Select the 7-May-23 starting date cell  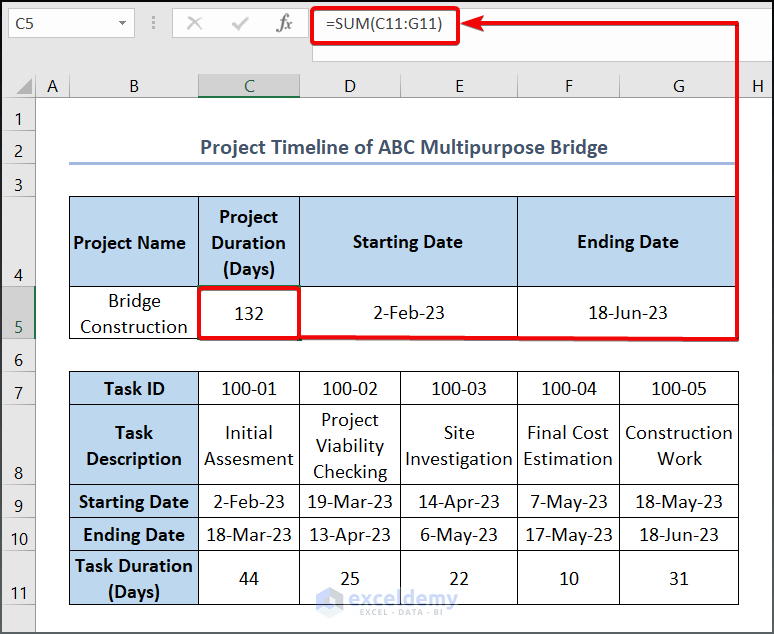click(x=569, y=501)
